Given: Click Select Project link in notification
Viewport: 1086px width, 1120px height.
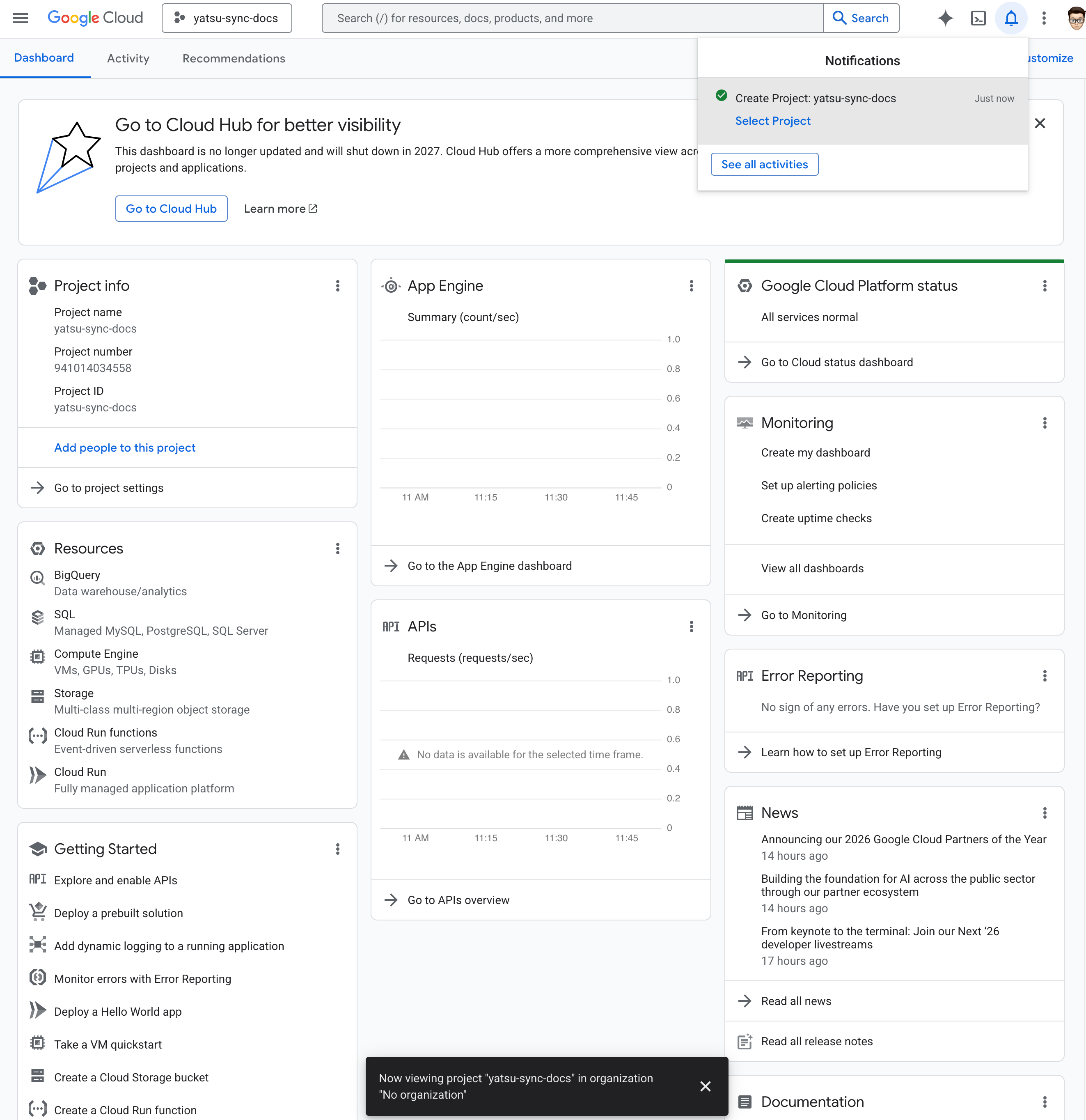Looking at the screenshot, I should click(x=772, y=121).
